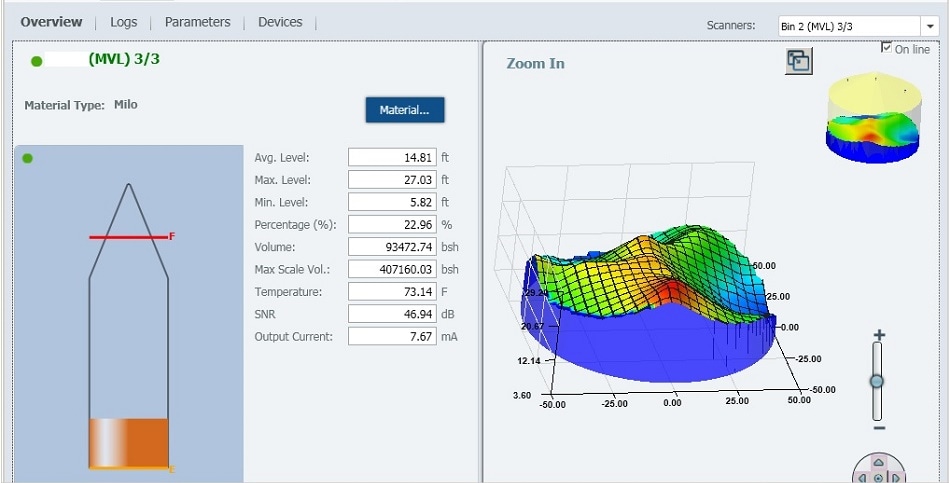
Task: Click the Avg. Level value field
Action: 392,157
